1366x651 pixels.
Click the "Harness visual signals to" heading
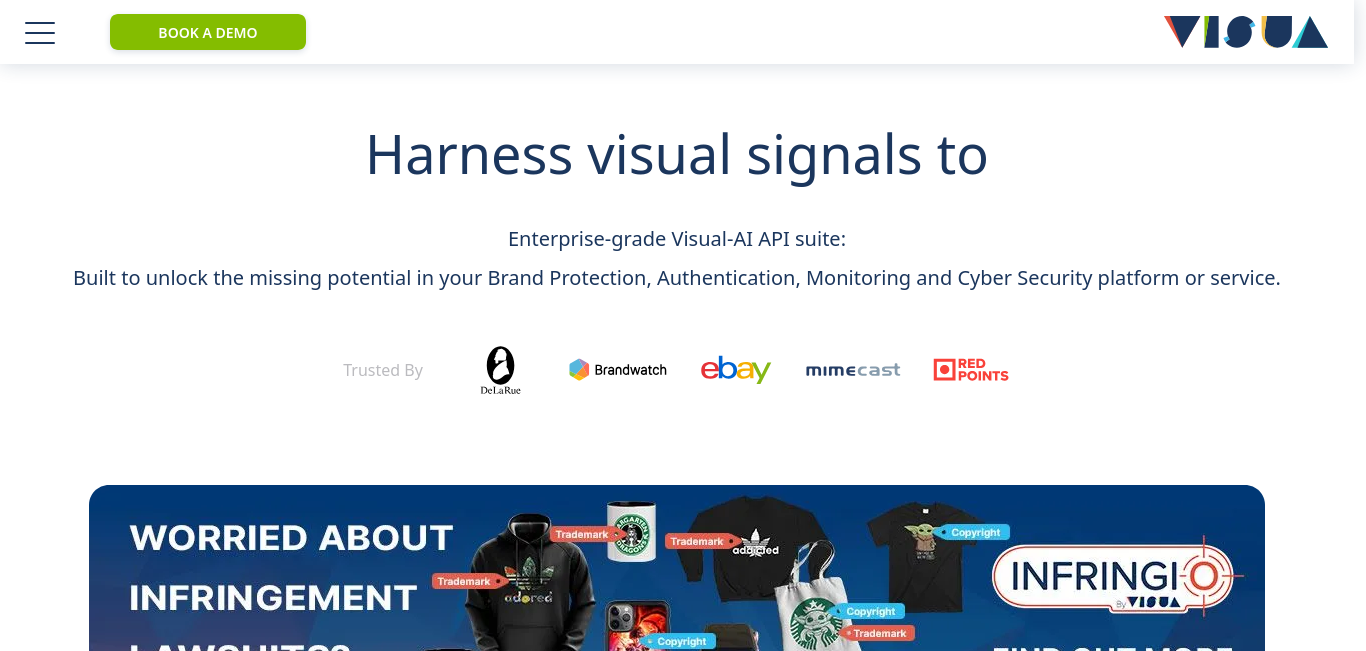[677, 154]
